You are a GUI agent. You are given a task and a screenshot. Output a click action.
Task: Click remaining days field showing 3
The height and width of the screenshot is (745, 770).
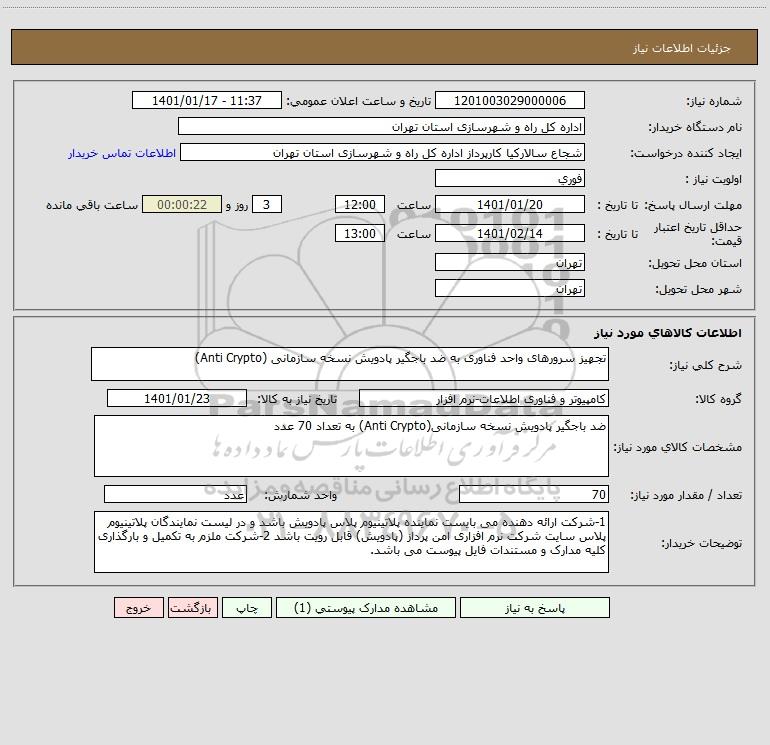click(x=267, y=204)
